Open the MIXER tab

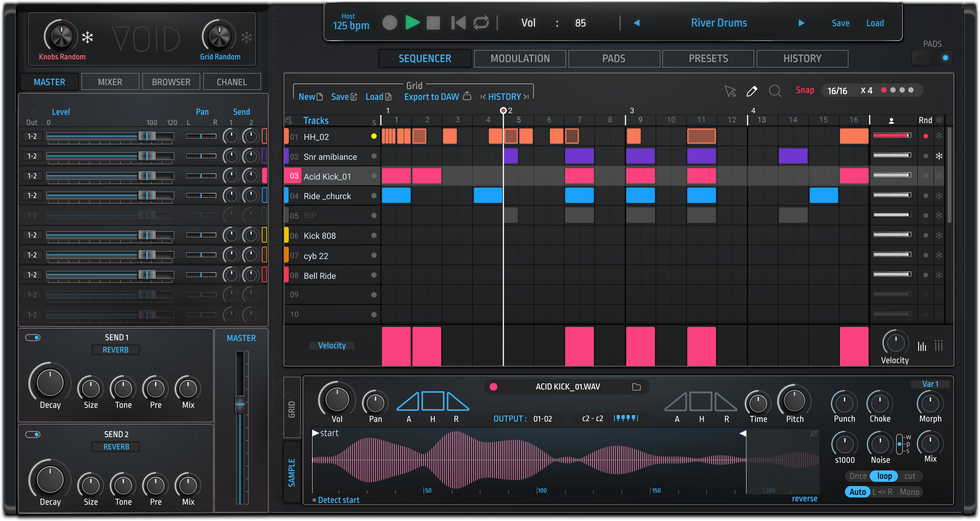[x=110, y=82]
